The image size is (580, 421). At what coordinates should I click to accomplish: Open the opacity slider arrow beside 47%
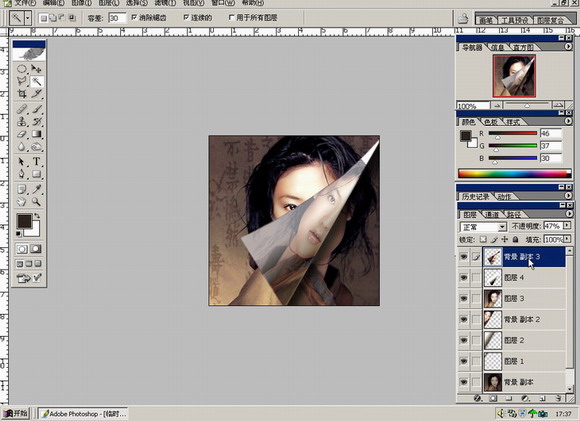coord(567,225)
